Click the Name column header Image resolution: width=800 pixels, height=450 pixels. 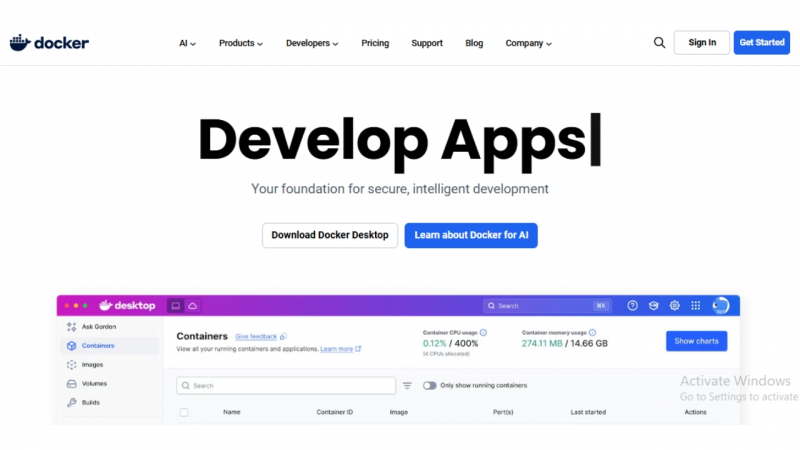pos(232,412)
